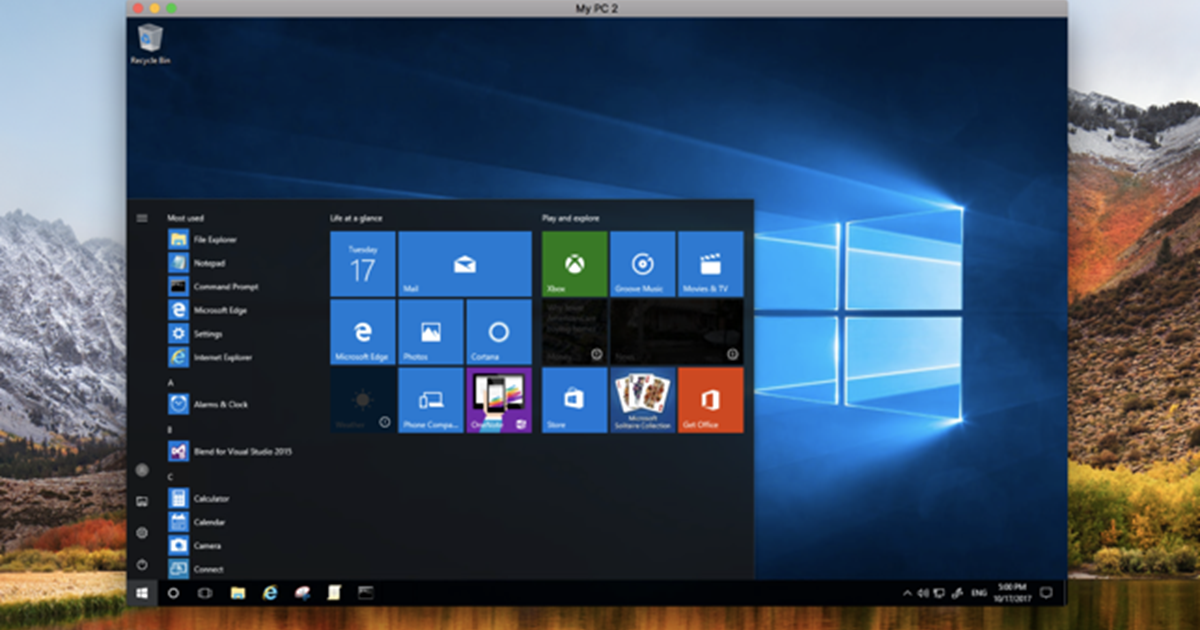Viewport: 1200px width, 630px height.
Task: Open Blend for Visual Studio 2015
Action: tap(242, 452)
